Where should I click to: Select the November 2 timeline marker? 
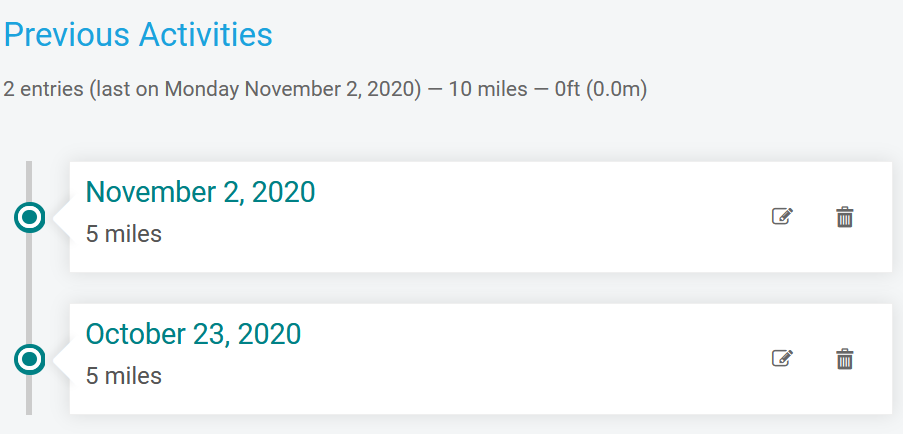[29, 217]
